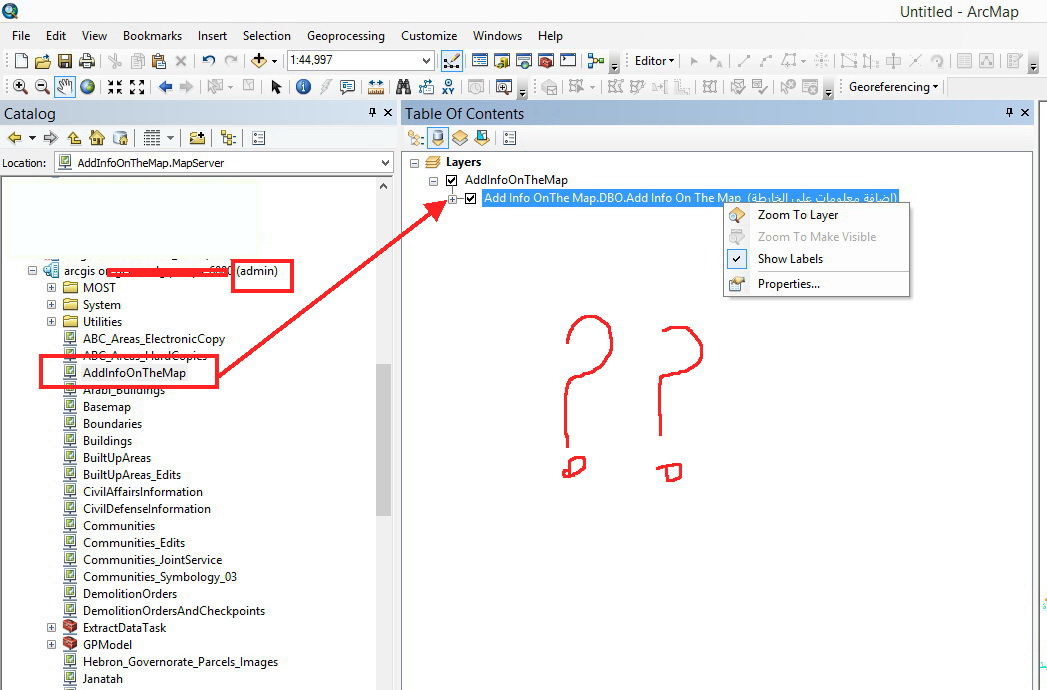Choose the Select Elements arrow tool
1047x690 pixels.
point(276,87)
